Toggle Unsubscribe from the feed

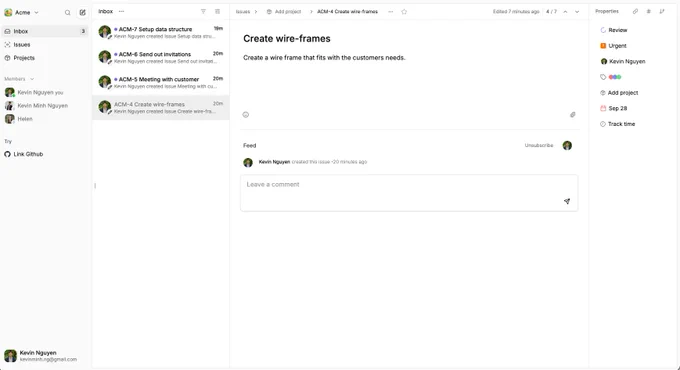point(539,145)
